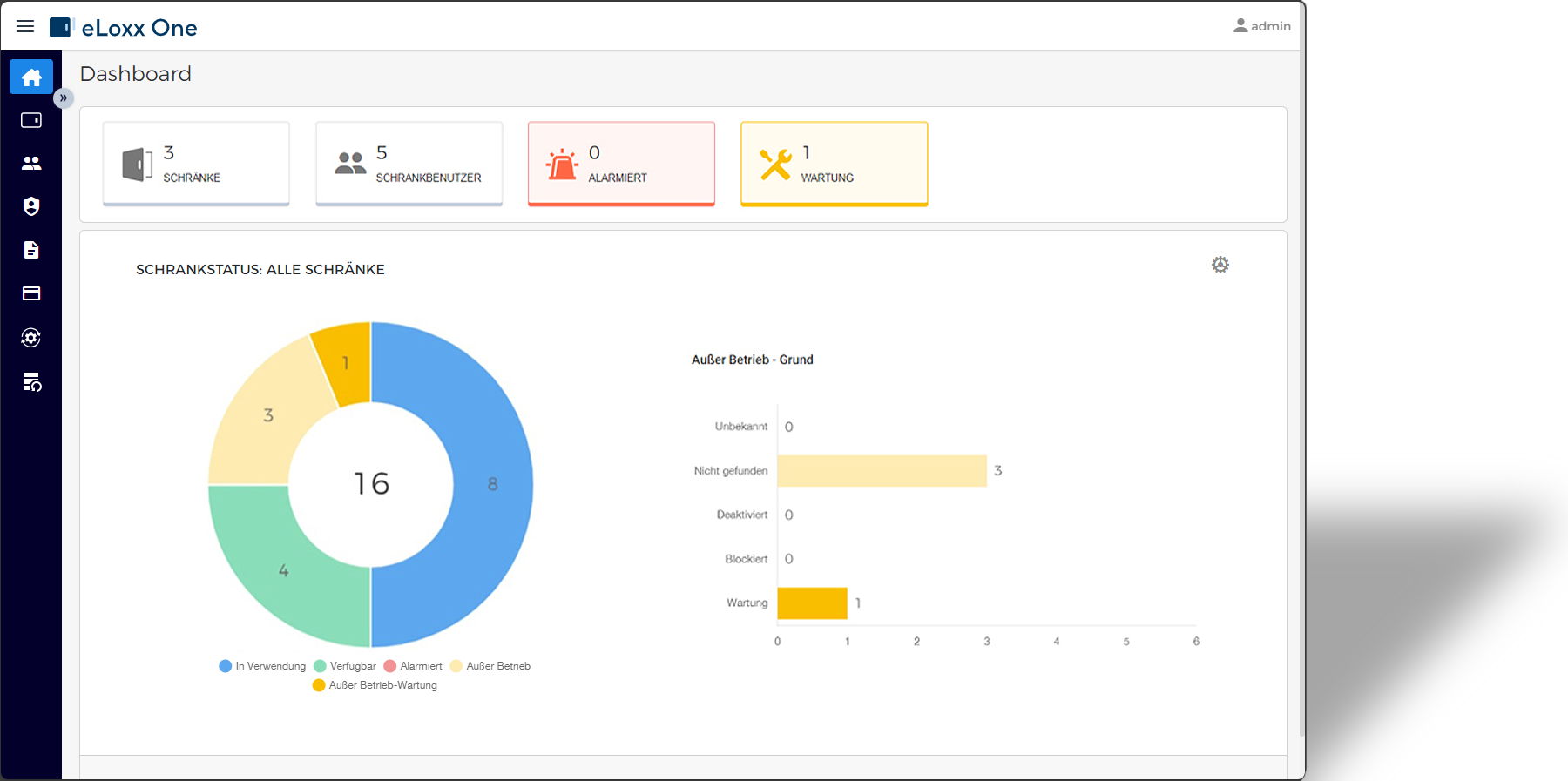Toggle Alarmiert legend entry
Image resolution: width=1568 pixels, height=781 pixels.
click(413, 666)
